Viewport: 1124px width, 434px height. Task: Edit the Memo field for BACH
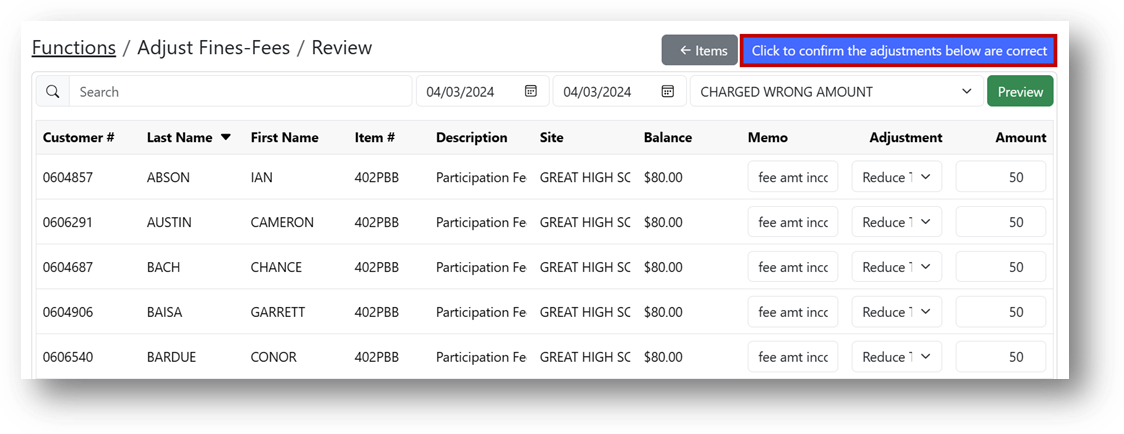(x=793, y=267)
